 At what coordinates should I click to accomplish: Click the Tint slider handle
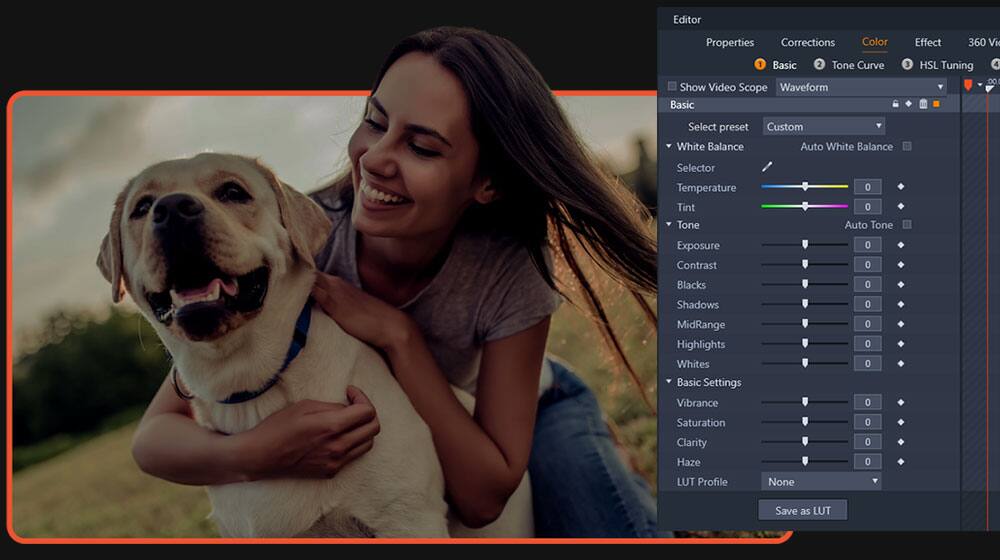coord(805,206)
